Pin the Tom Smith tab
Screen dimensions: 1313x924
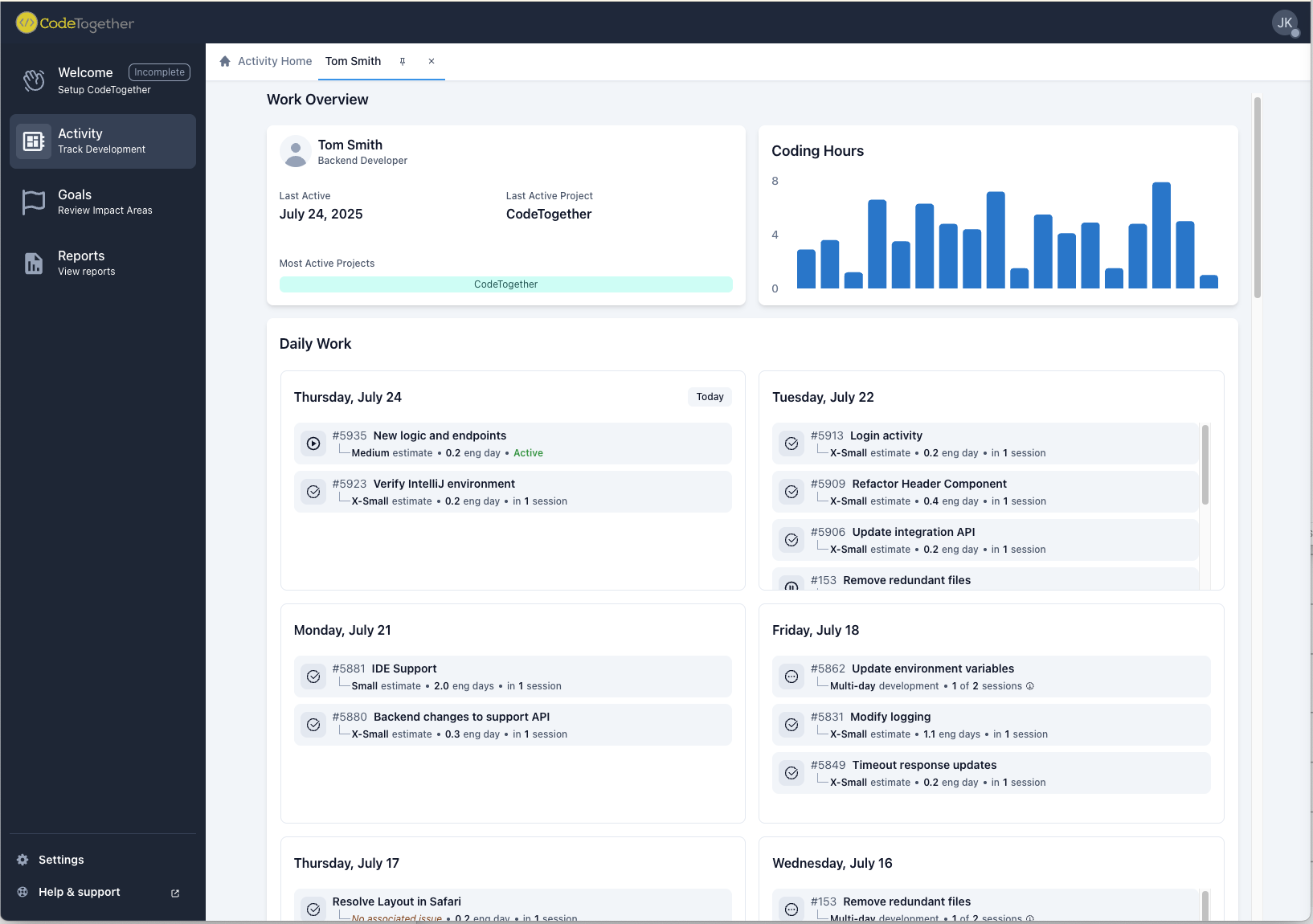(x=403, y=61)
